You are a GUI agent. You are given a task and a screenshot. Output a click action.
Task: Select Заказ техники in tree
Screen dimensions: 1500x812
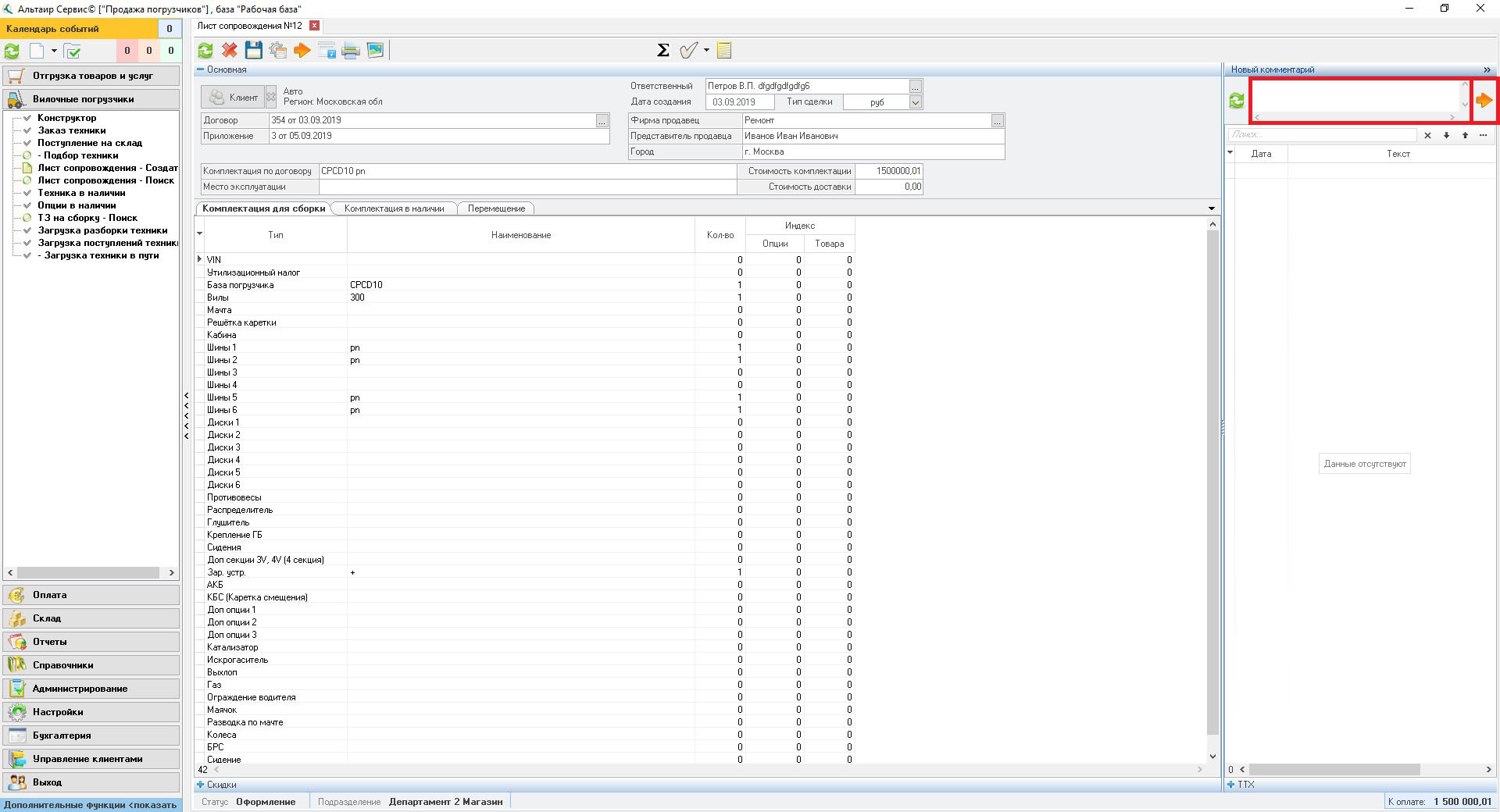pos(71,130)
